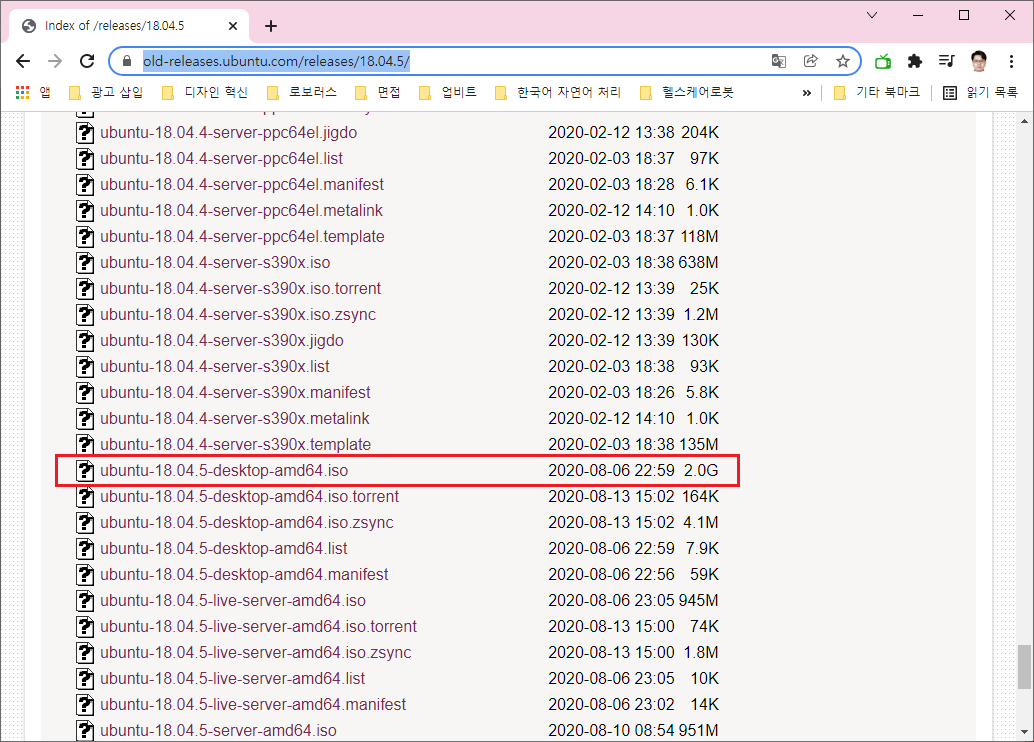Open the 기타 북마크 folder

pos(877,92)
